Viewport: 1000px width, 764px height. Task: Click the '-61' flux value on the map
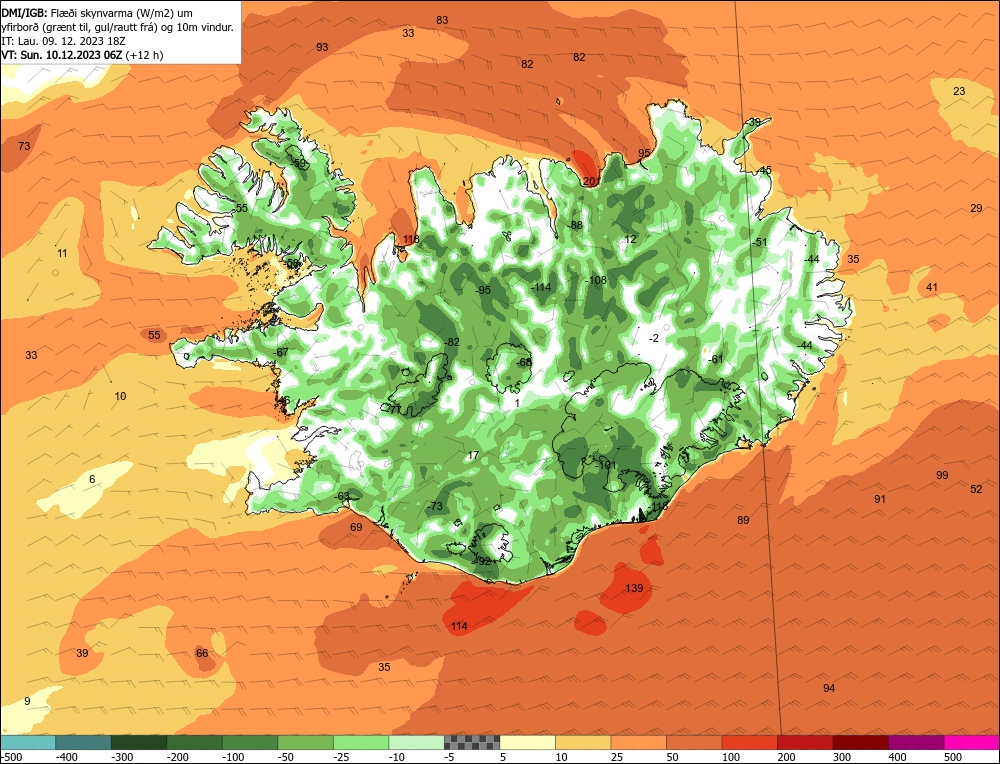pos(716,359)
